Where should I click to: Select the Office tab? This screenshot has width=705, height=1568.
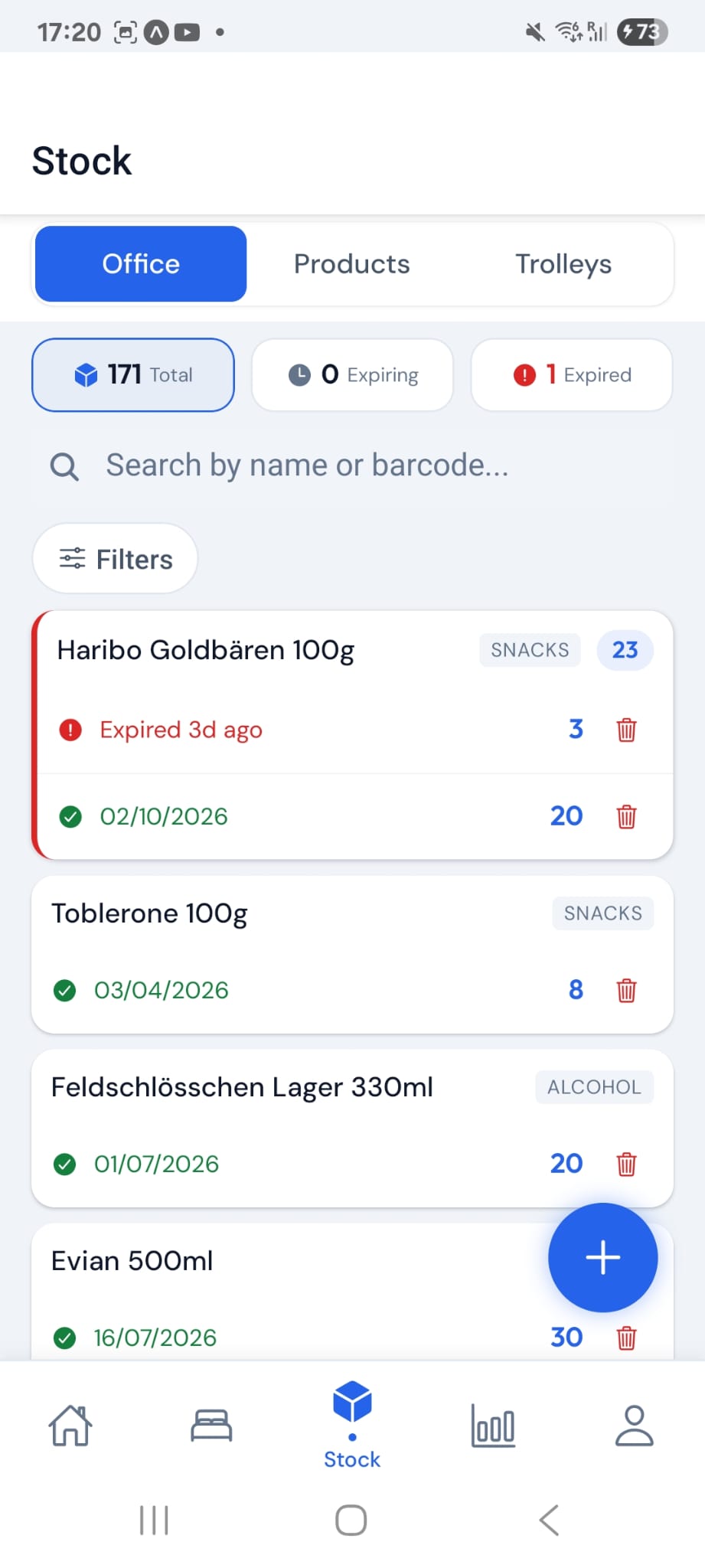141,264
